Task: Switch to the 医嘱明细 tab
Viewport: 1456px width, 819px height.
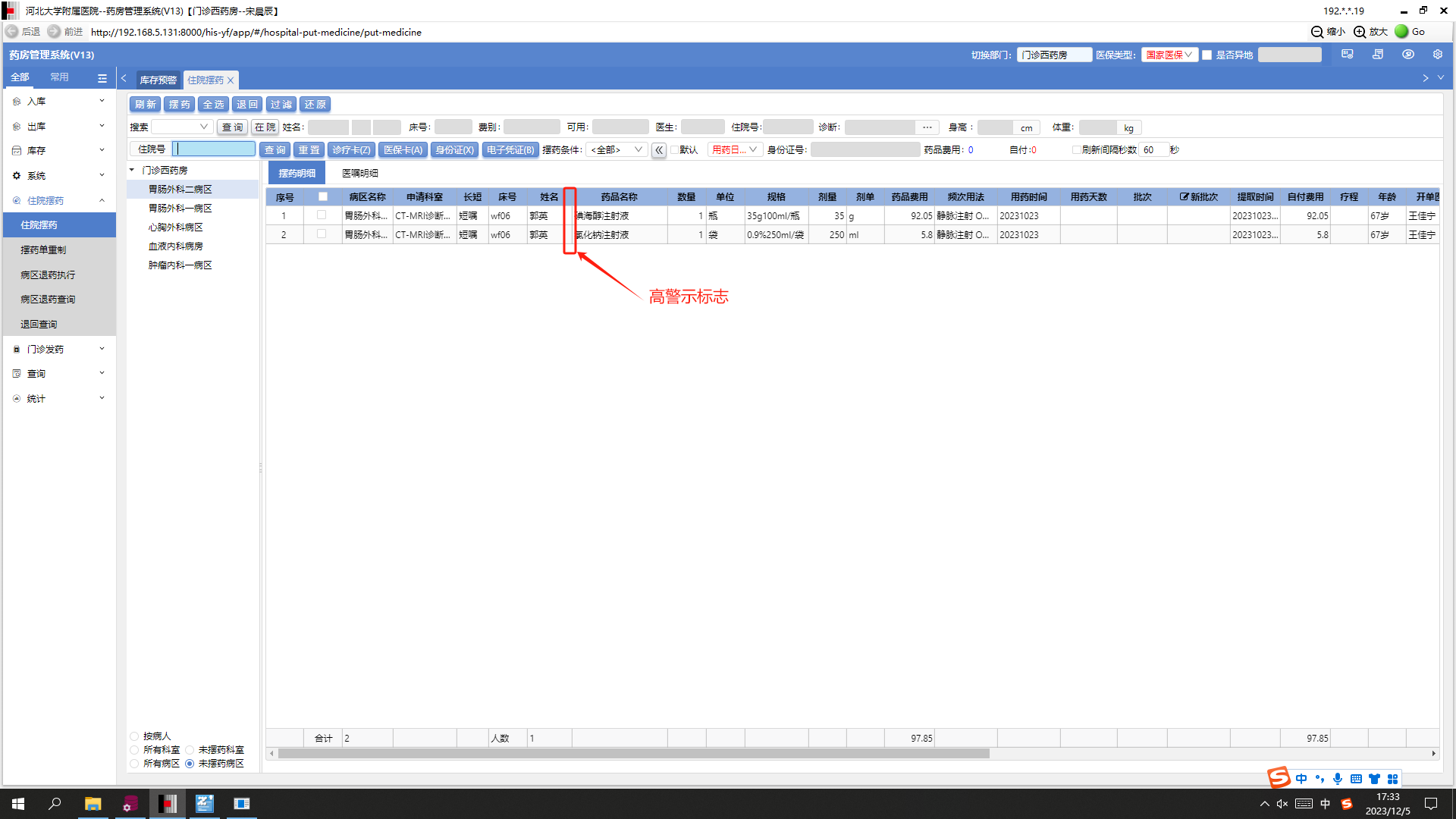Action: [x=359, y=174]
